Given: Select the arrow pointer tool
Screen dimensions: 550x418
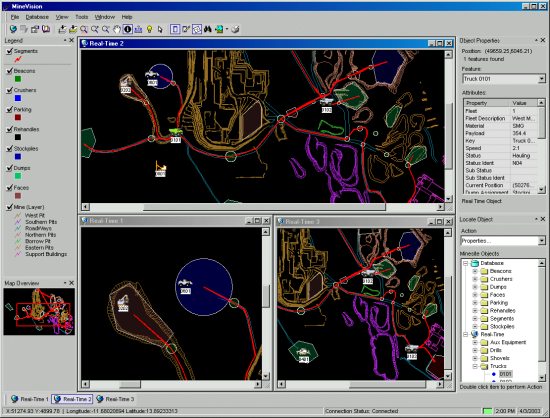Looking at the screenshot, I should click(160, 29).
